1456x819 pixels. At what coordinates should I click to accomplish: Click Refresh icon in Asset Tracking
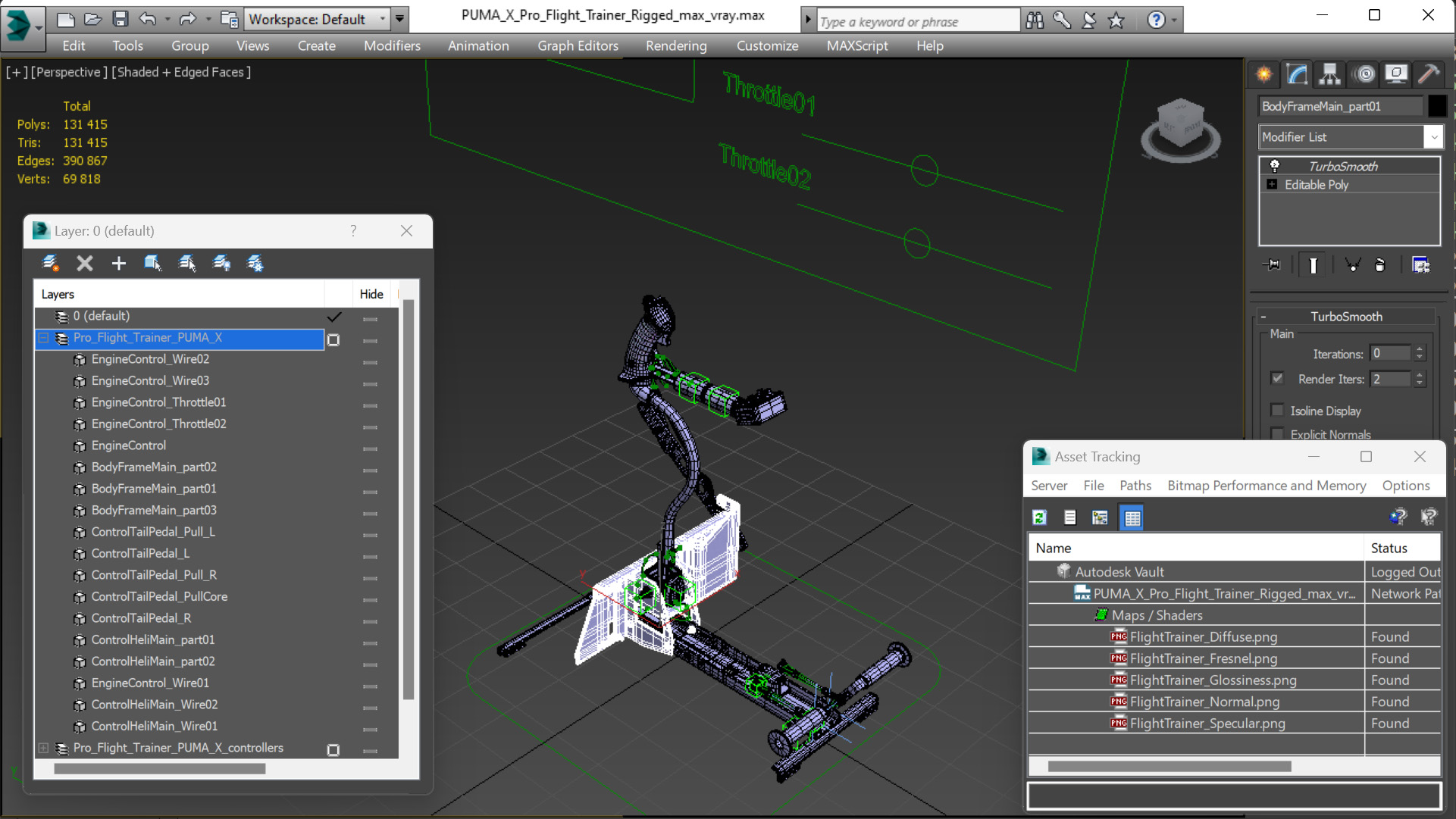tap(1039, 517)
